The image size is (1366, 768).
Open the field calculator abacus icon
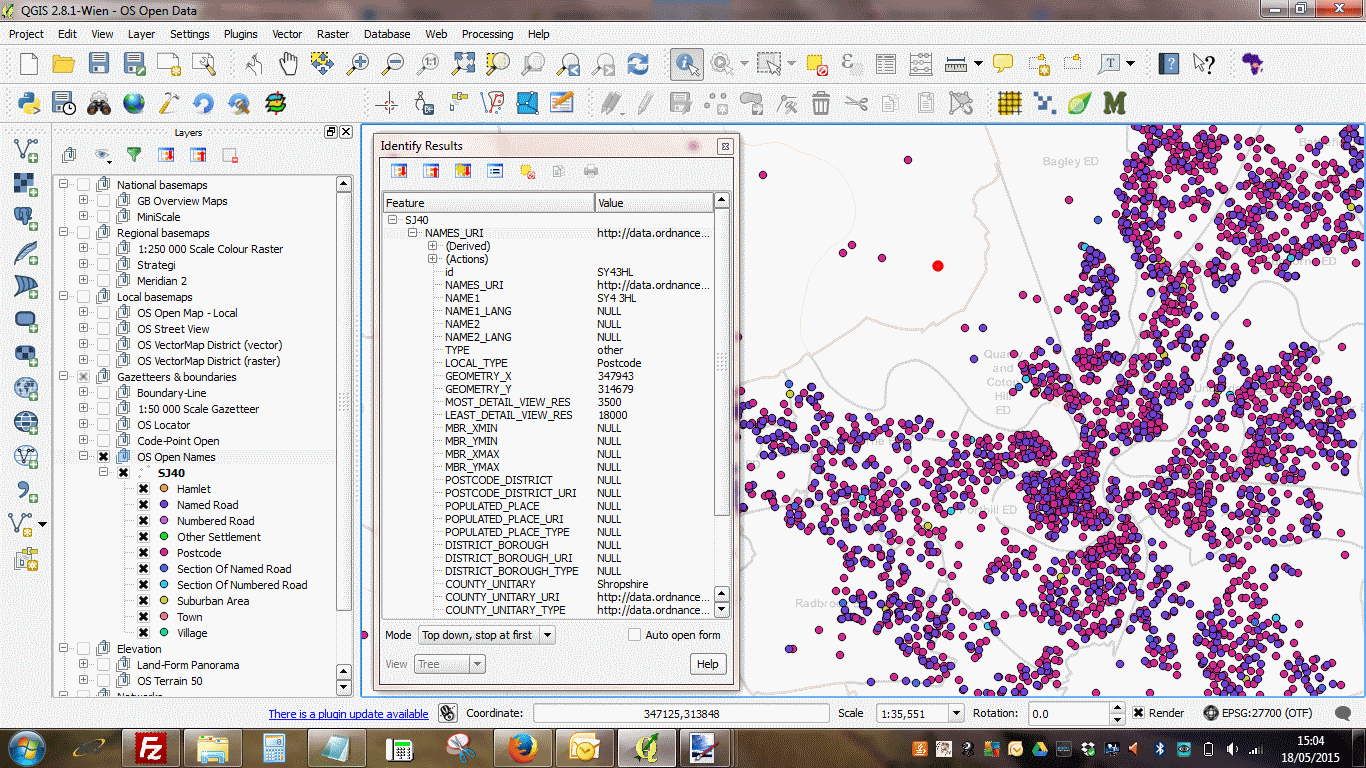tap(922, 64)
